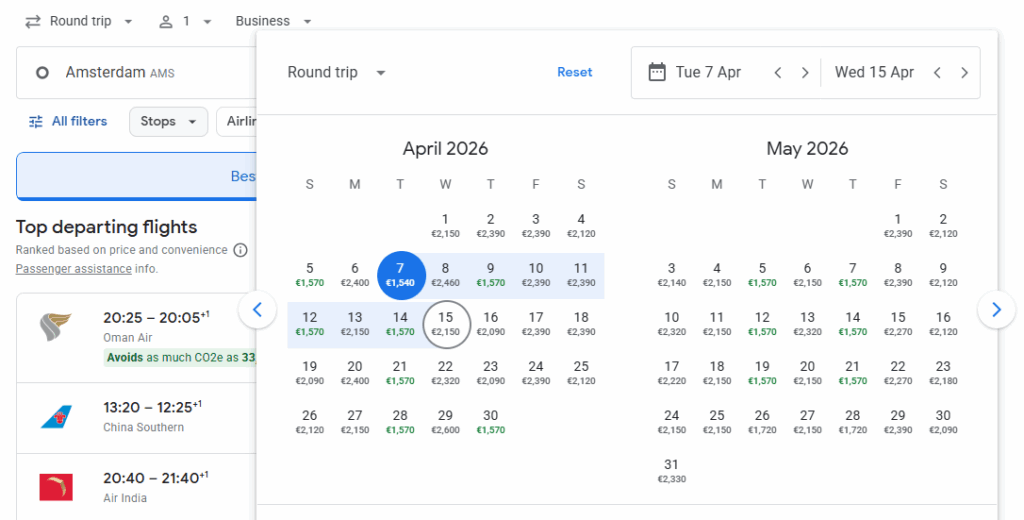
Task: Move return date one day earlier
Action: 937,73
